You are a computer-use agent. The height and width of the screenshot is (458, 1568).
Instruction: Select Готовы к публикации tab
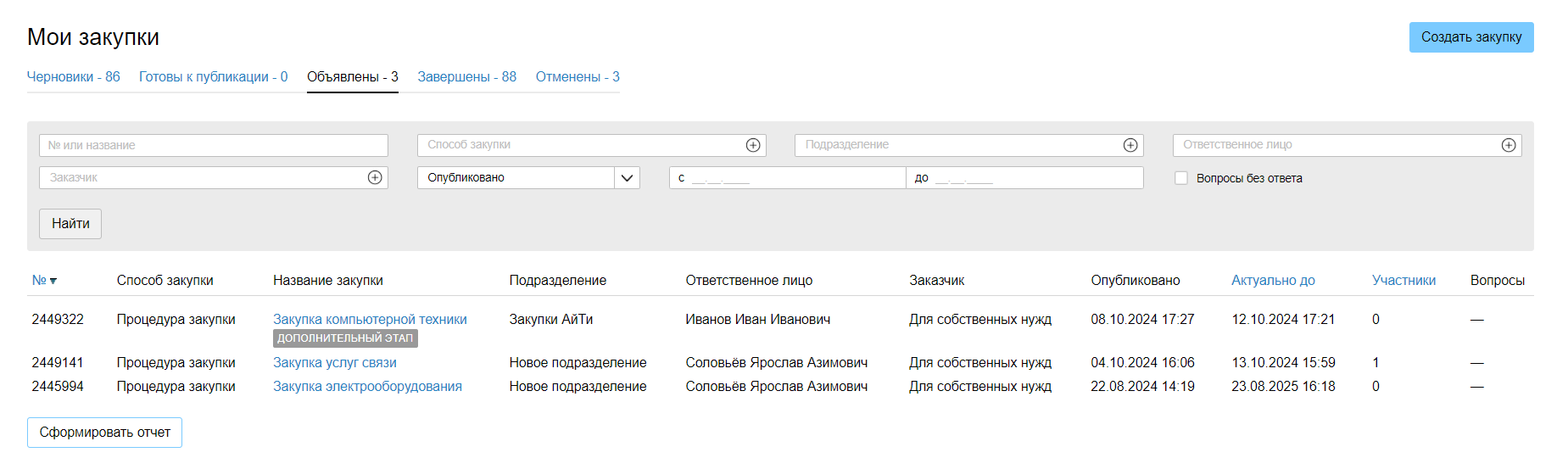click(x=213, y=76)
